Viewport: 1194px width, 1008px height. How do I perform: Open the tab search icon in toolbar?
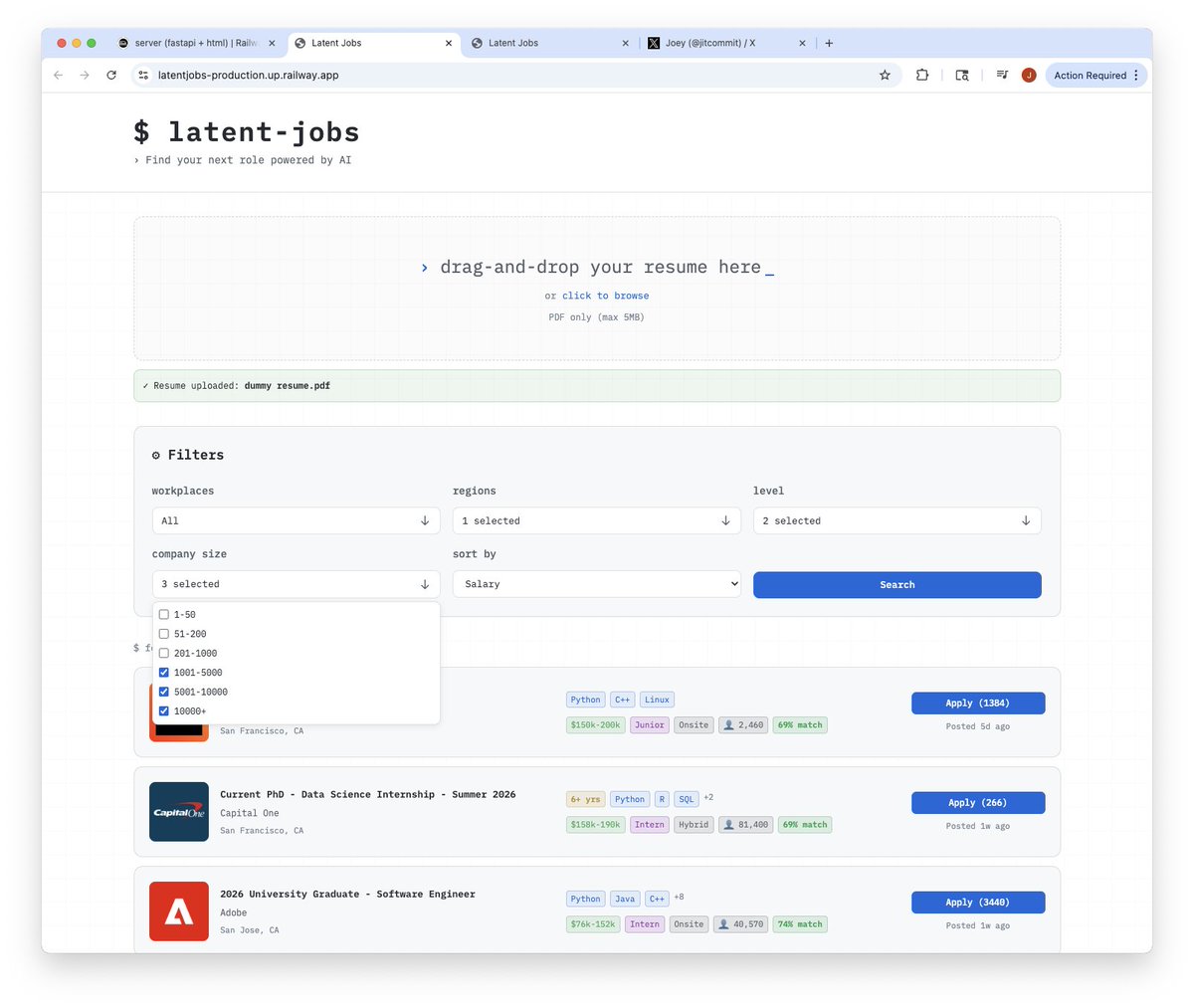point(962,75)
